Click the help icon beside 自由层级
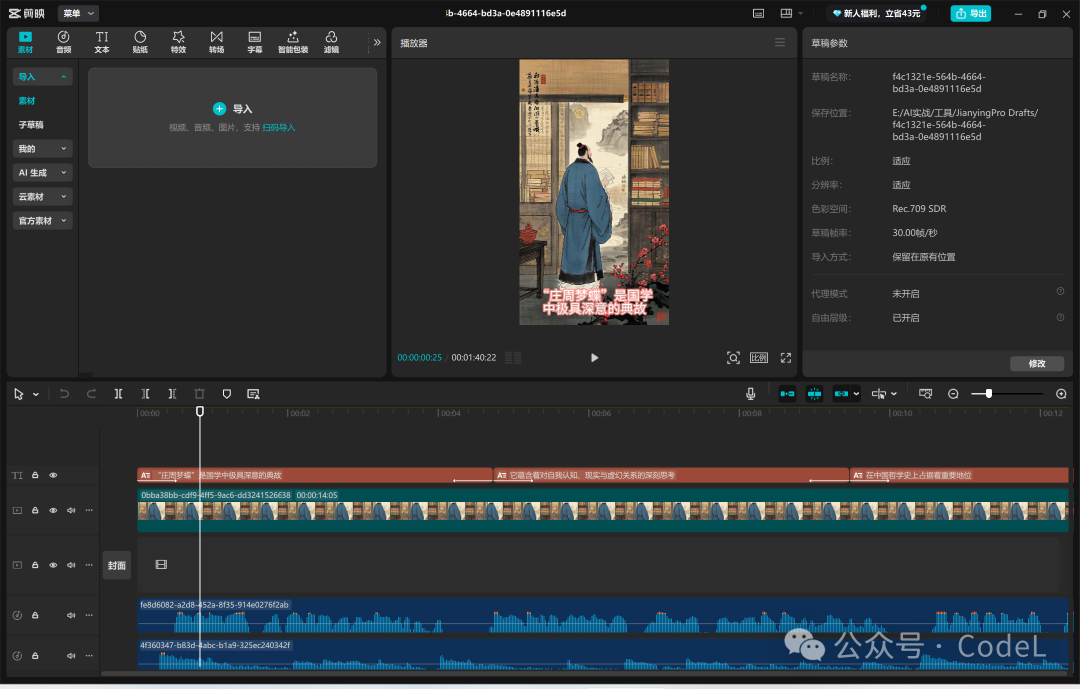Screen dimensions: 1080x689 (1061, 317)
